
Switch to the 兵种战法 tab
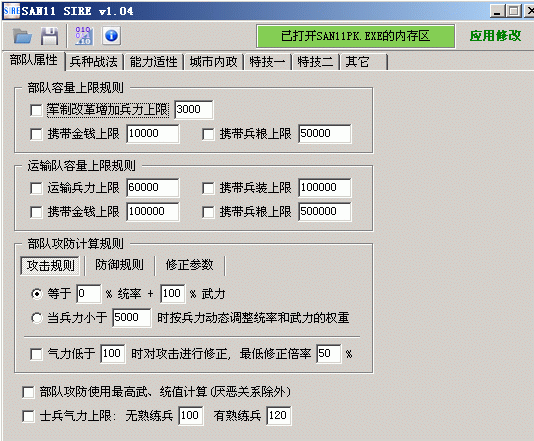tap(94, 62)
